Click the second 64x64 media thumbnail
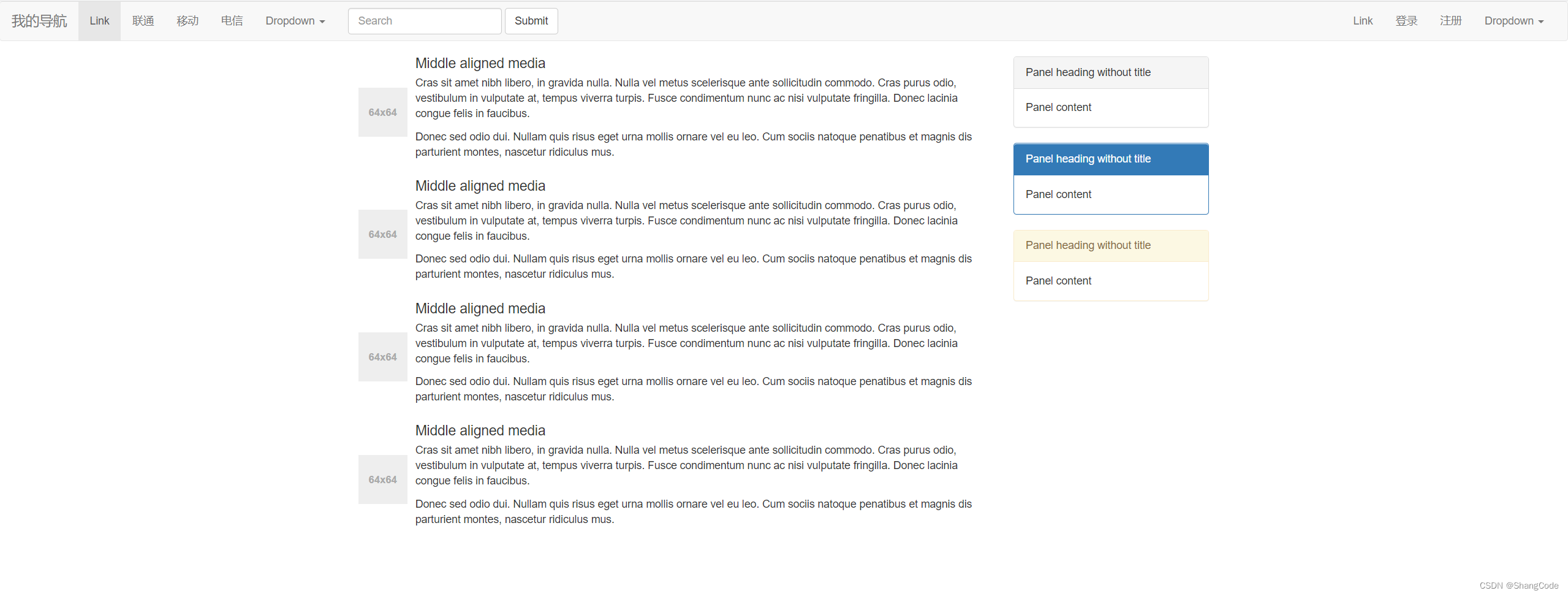Viewport: 1568px width, 596px height. pos(382,234)
